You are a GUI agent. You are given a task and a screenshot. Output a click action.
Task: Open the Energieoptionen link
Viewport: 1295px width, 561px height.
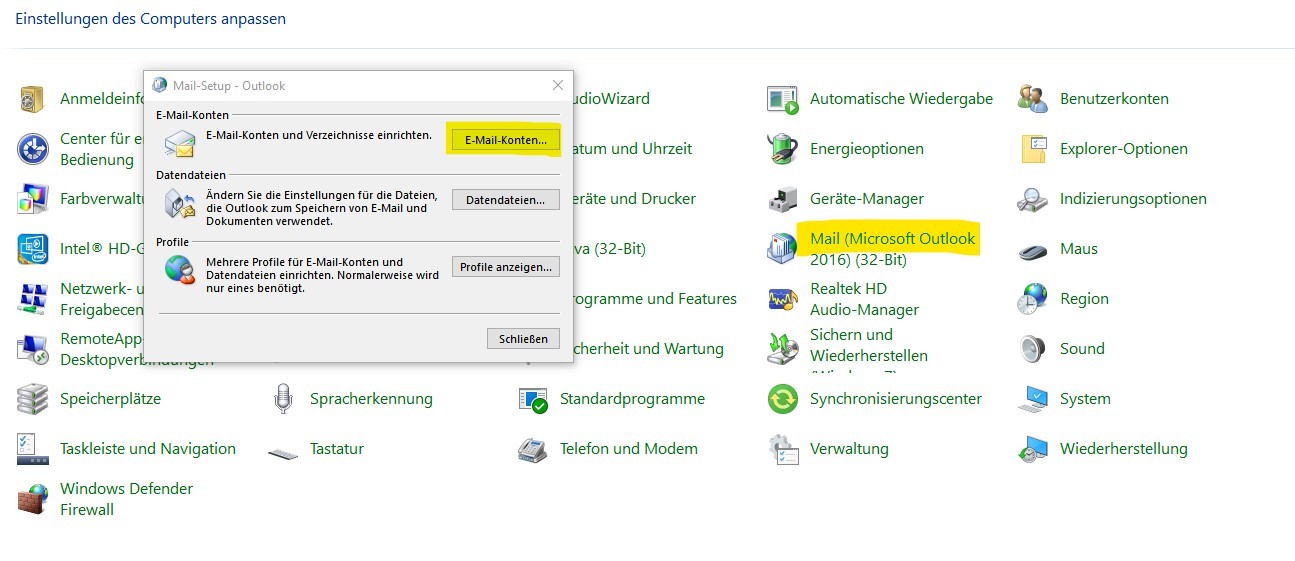tap(867, 149)
